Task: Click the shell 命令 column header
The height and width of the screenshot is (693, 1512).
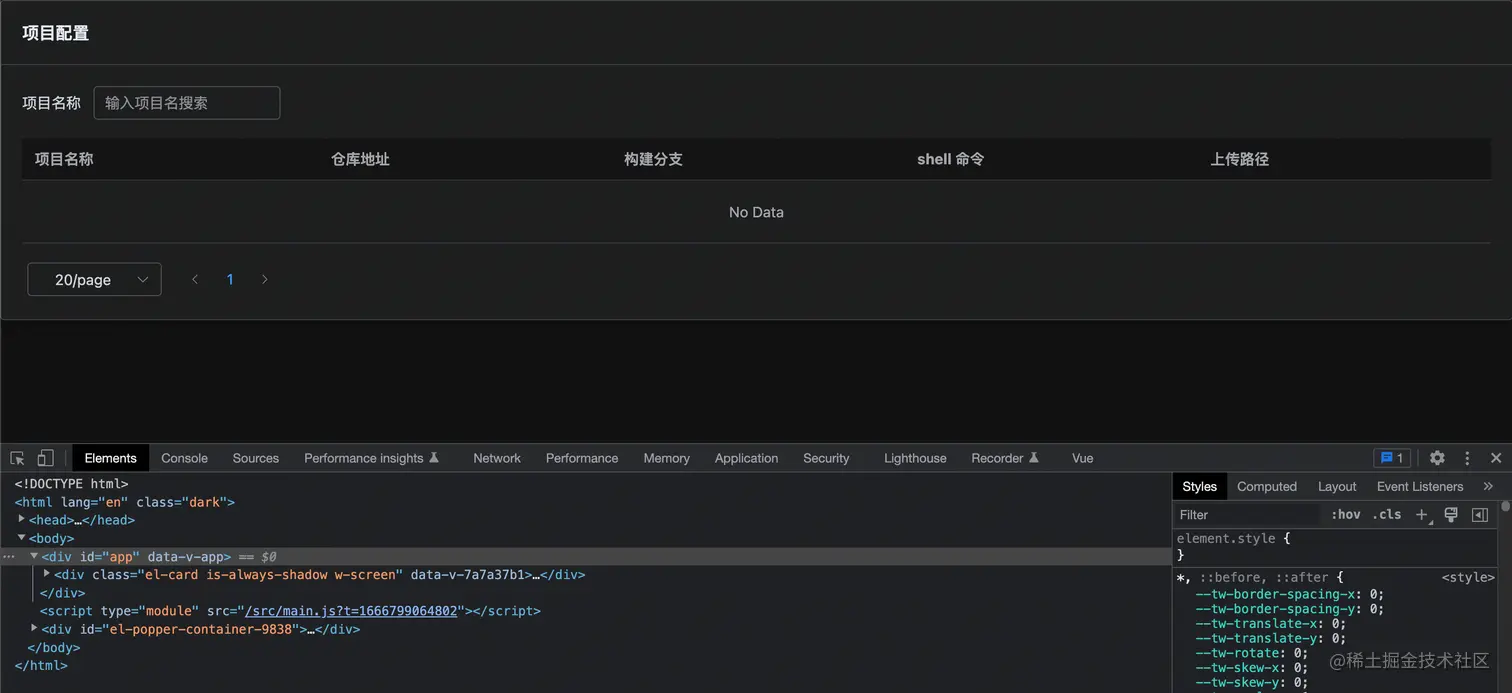Action: [950, 159]
